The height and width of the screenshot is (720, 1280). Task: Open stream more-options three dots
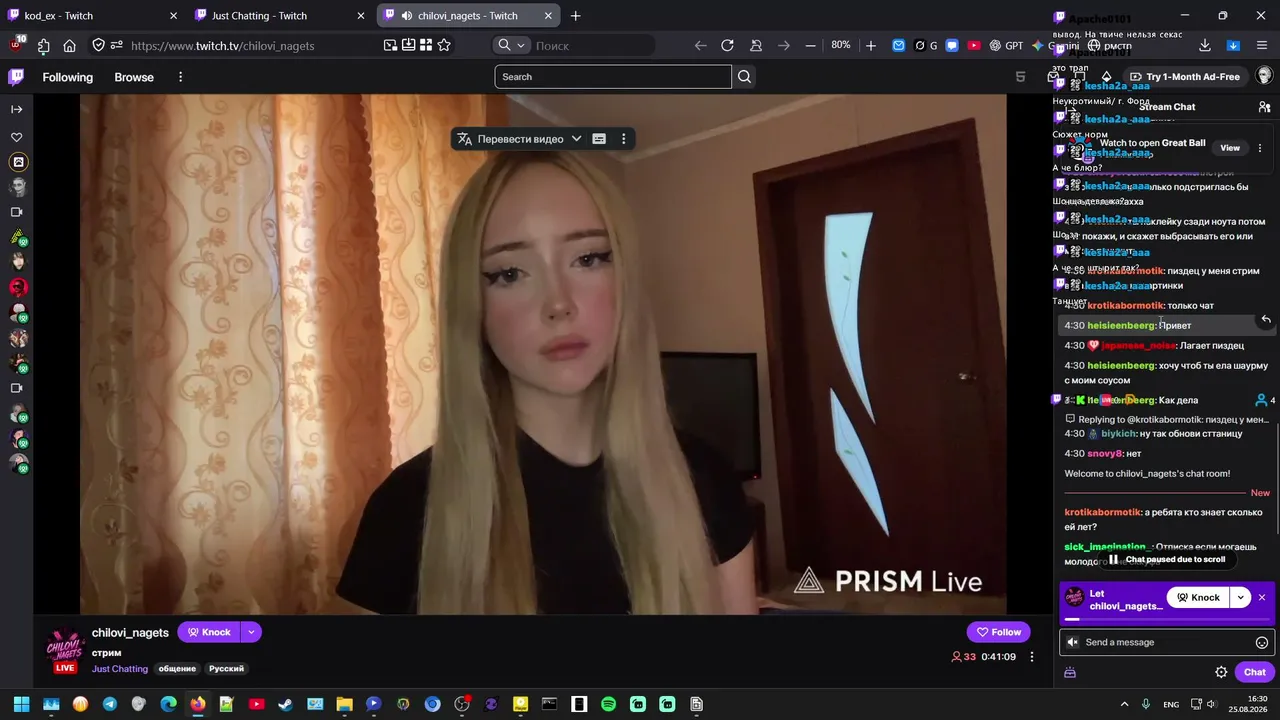[1032, 657]
